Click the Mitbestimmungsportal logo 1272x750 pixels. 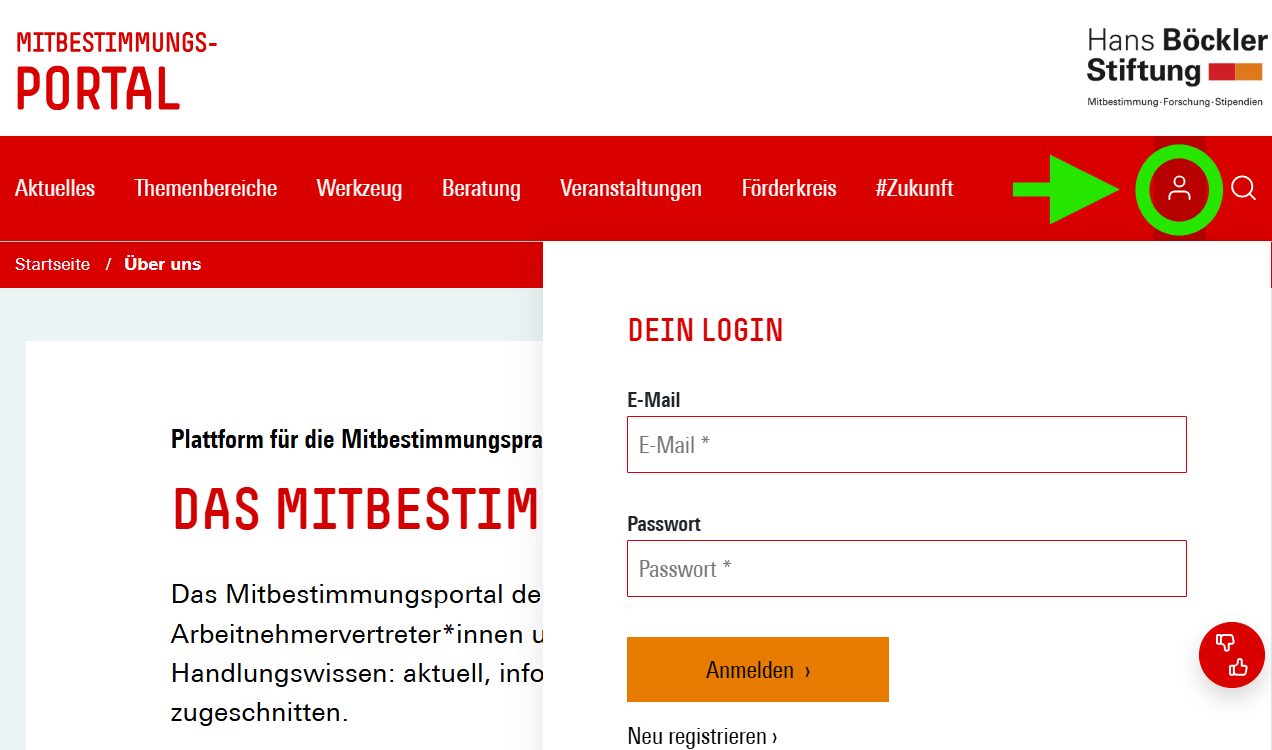pos(116,70)
